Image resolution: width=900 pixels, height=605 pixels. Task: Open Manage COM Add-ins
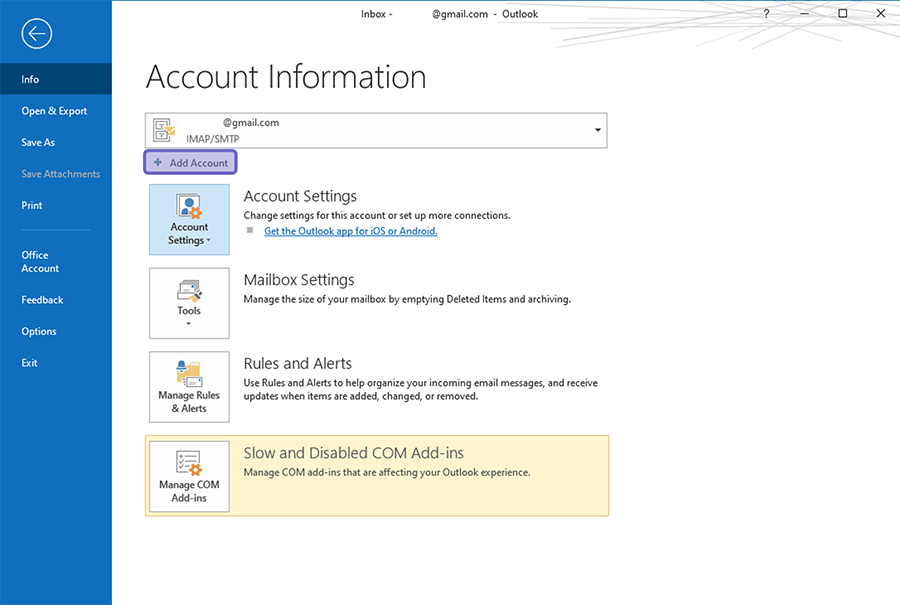(x=189, y=476)
